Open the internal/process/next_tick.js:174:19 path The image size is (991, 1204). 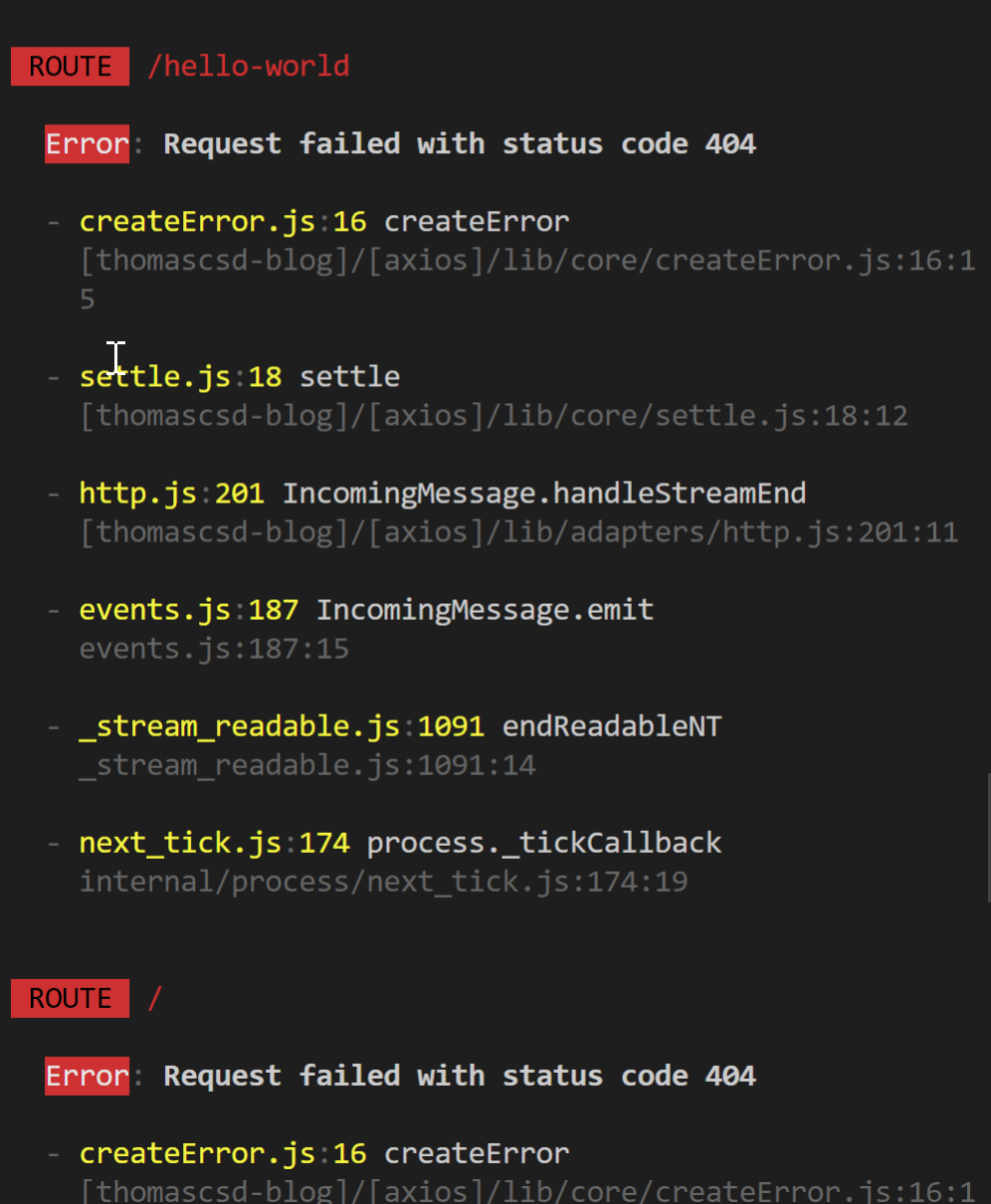click(383, 882)
